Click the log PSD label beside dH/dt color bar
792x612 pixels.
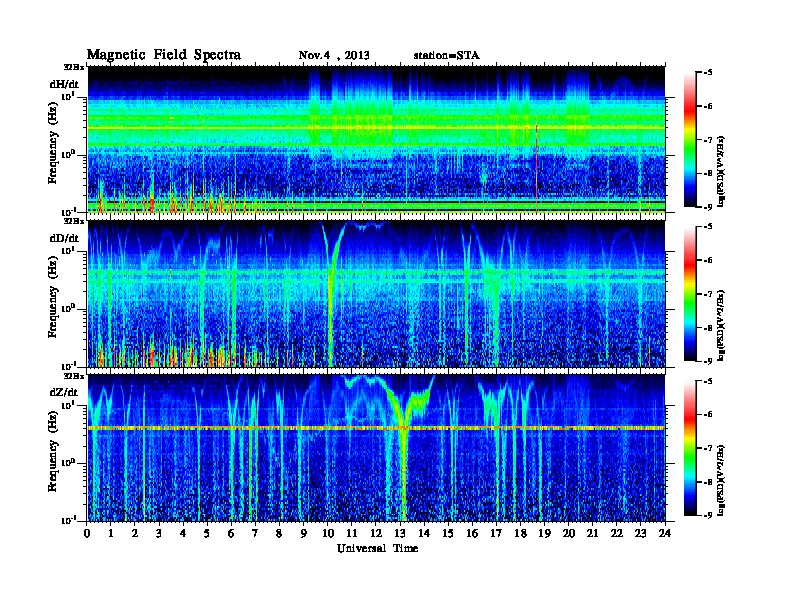721,172
